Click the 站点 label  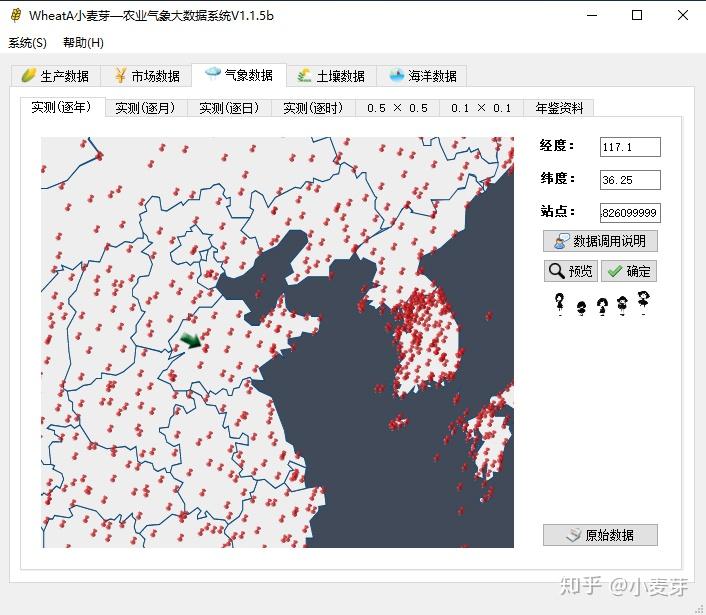(x=557, y=211)
